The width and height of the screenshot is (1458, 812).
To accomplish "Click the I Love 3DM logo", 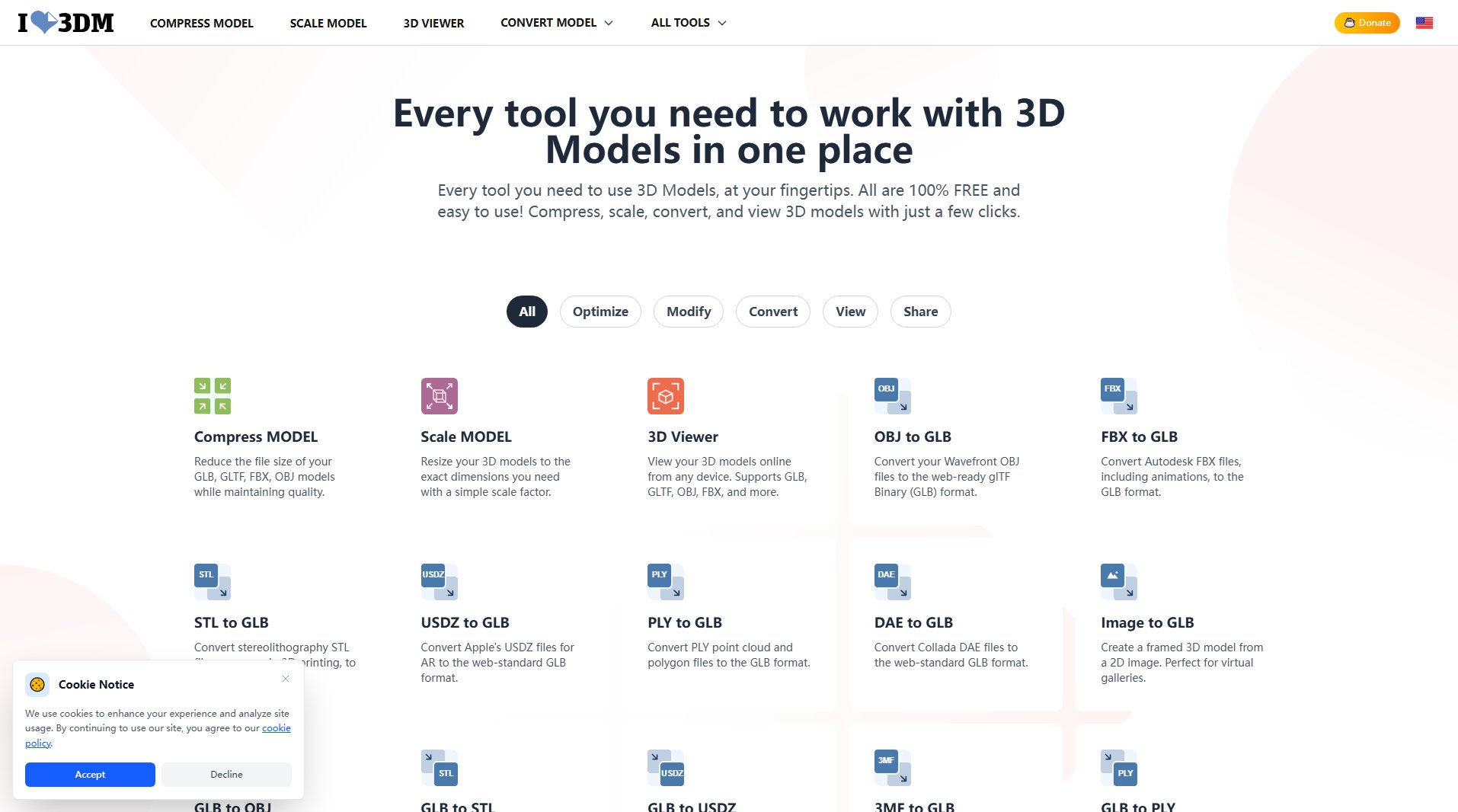I will click(66, 23).
